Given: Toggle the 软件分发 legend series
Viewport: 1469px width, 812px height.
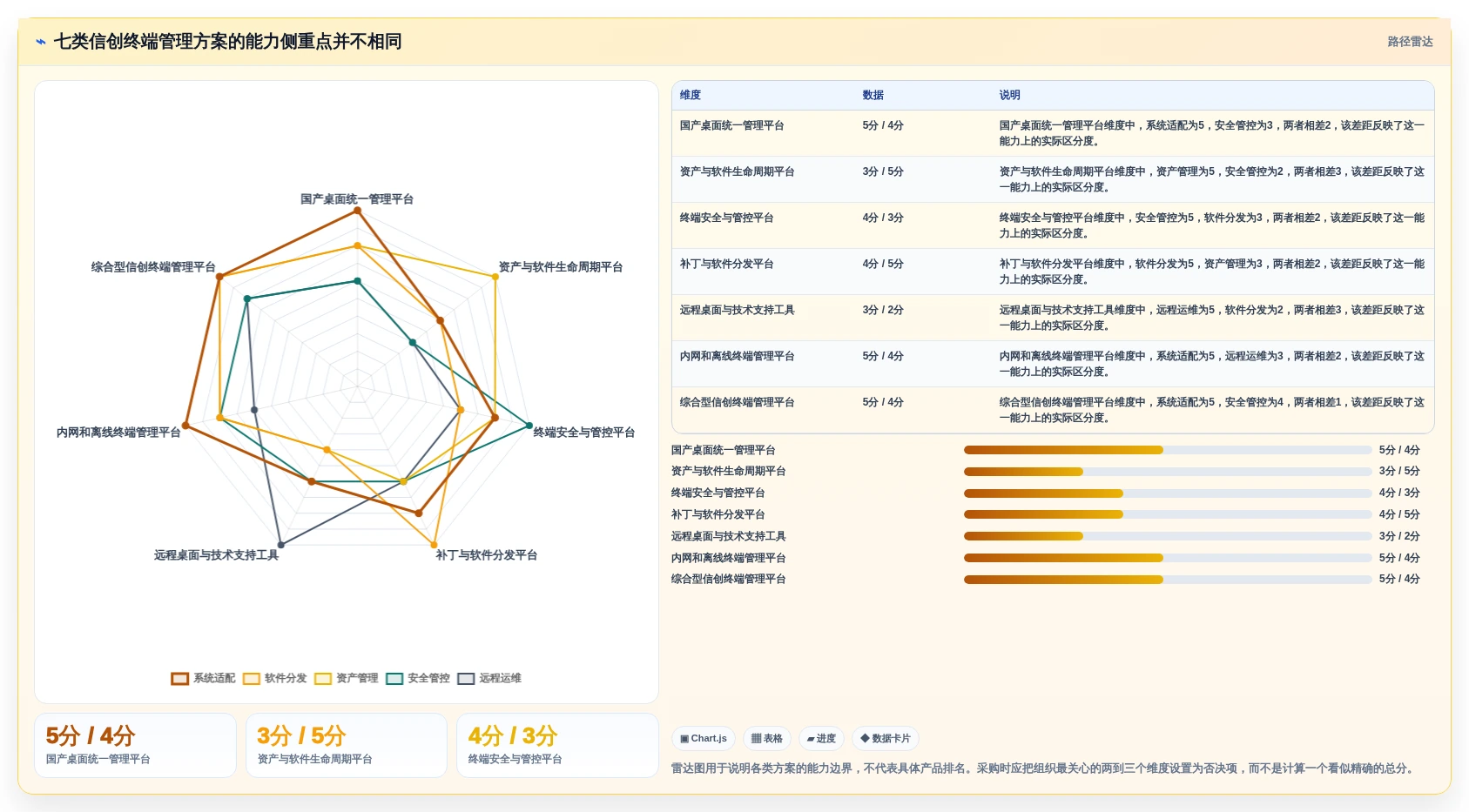Looking at the screenshot, I should [275, 678].
